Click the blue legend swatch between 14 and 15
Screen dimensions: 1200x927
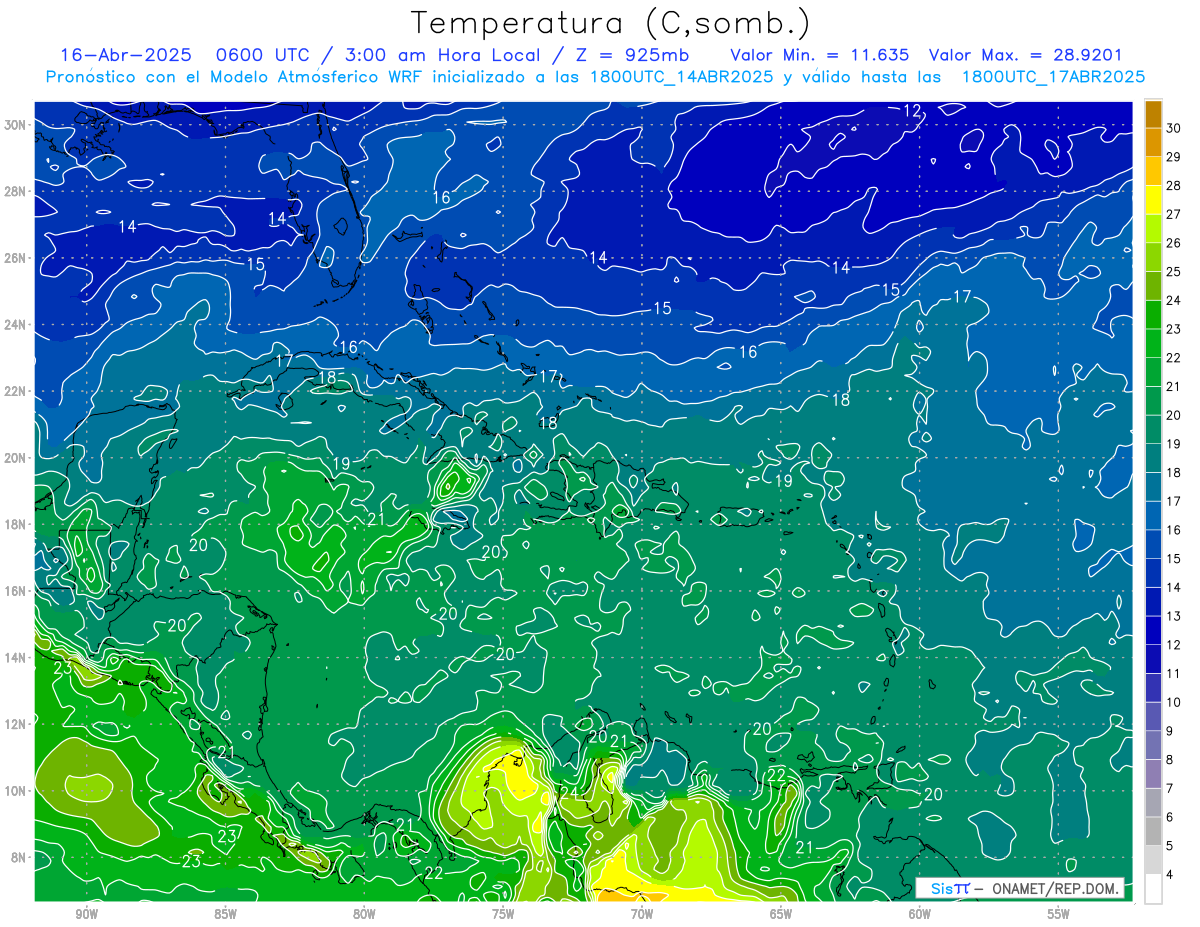1153,573
